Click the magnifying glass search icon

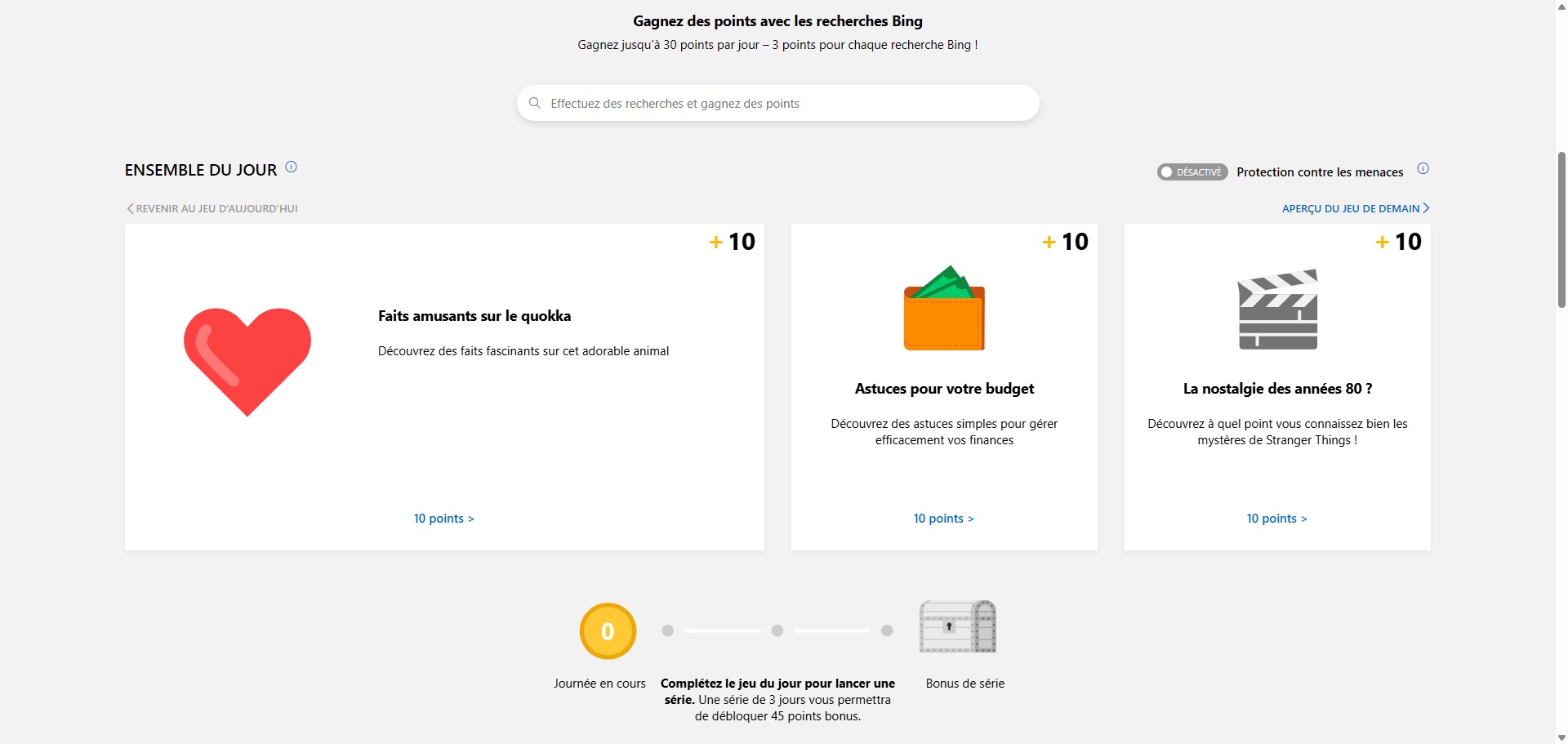tap(535, 103)
